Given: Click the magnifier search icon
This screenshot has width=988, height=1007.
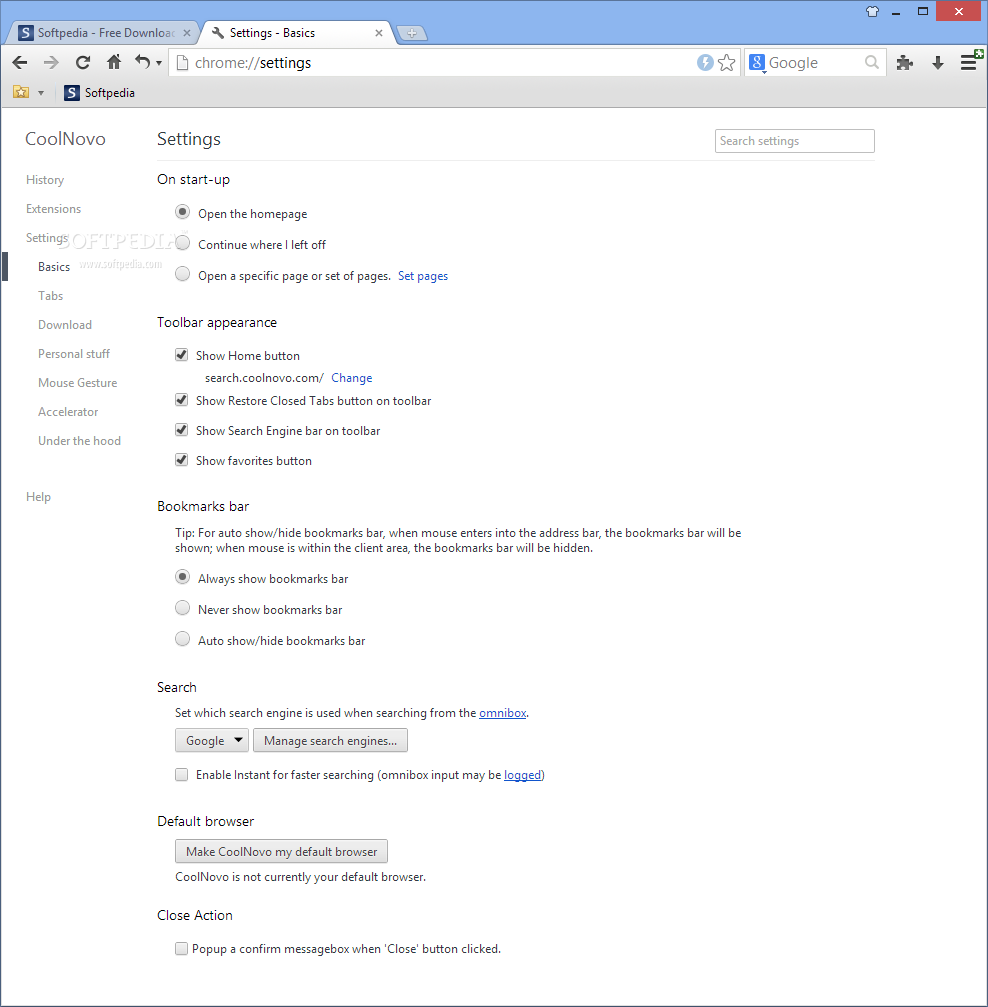Looking at the screenshot, I should pos(871,62).
